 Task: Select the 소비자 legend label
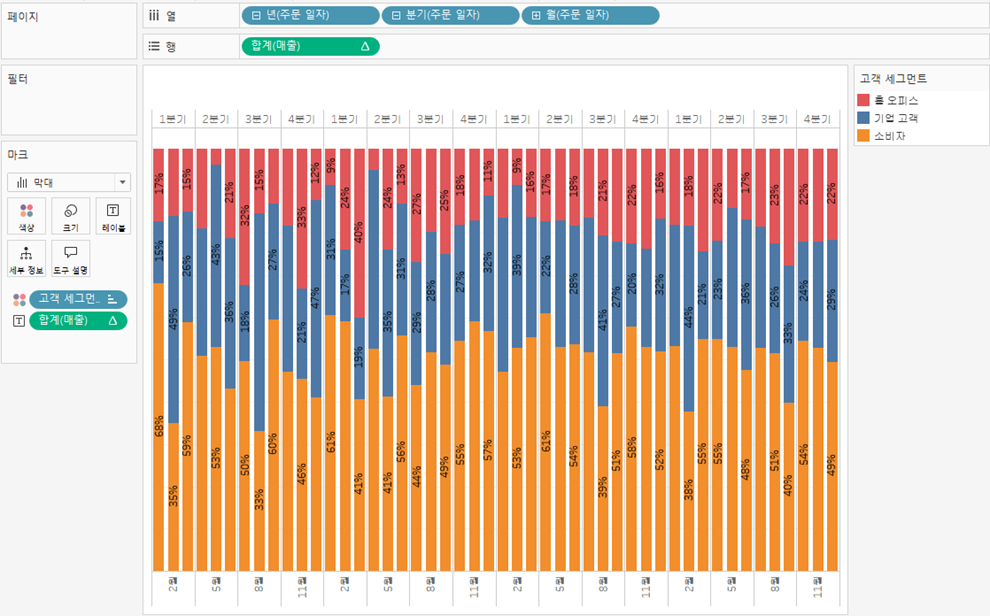coord(890,135)
